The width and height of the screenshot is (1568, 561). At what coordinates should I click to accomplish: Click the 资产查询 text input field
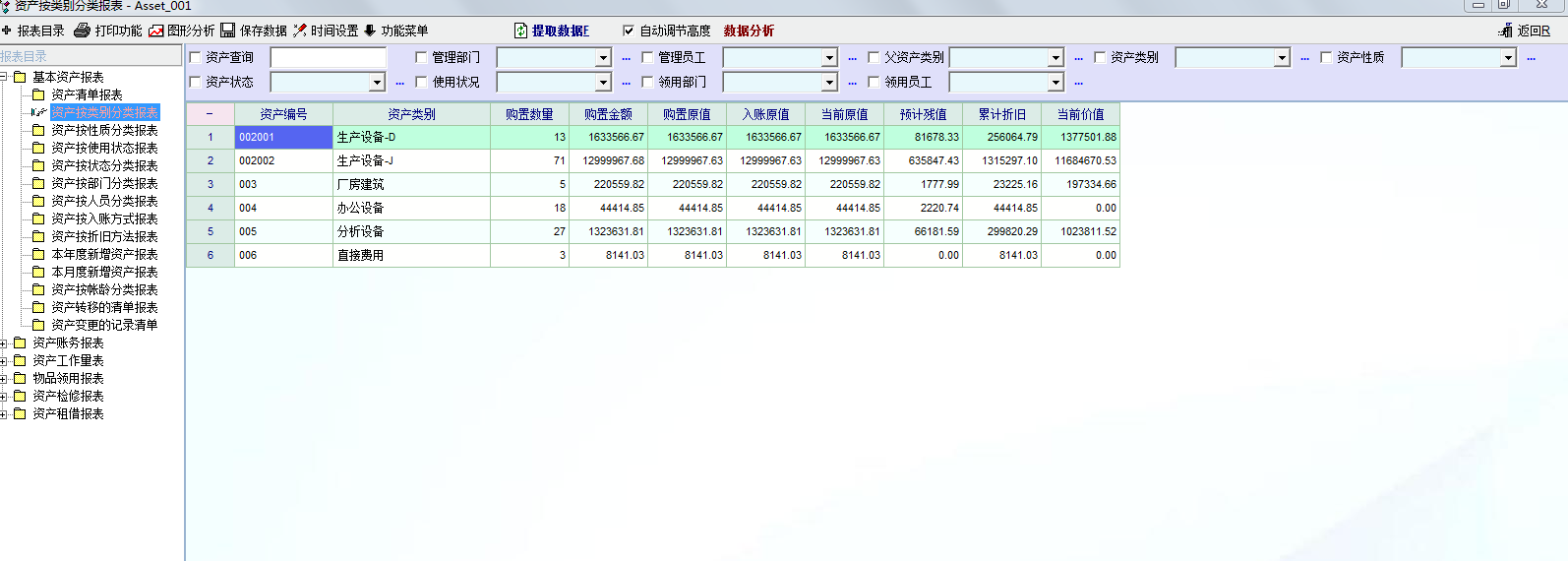coord(329,58)
